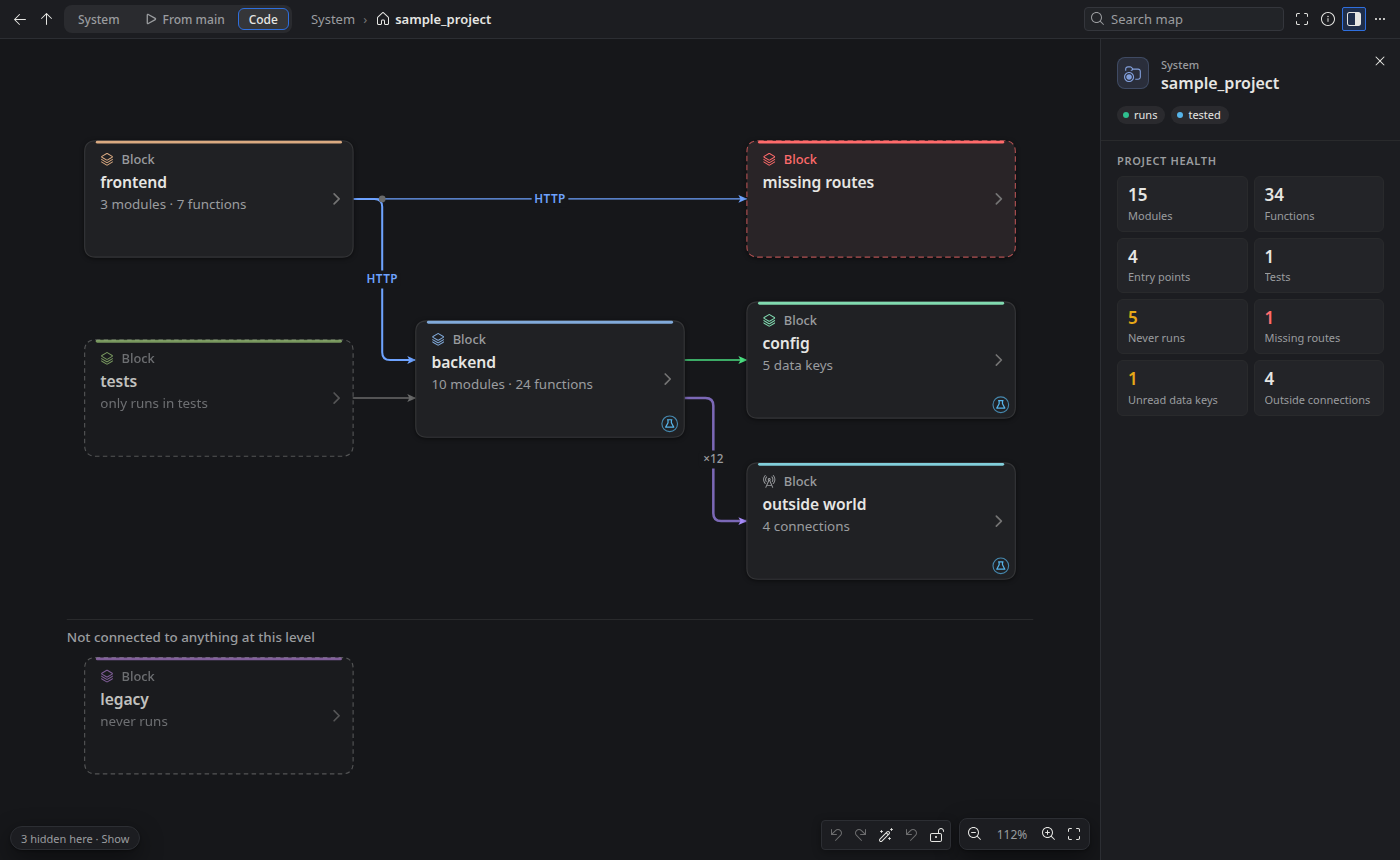Click the flask icon on backend block
Viewport: 1400px width, 860px height.
(670, 424)
